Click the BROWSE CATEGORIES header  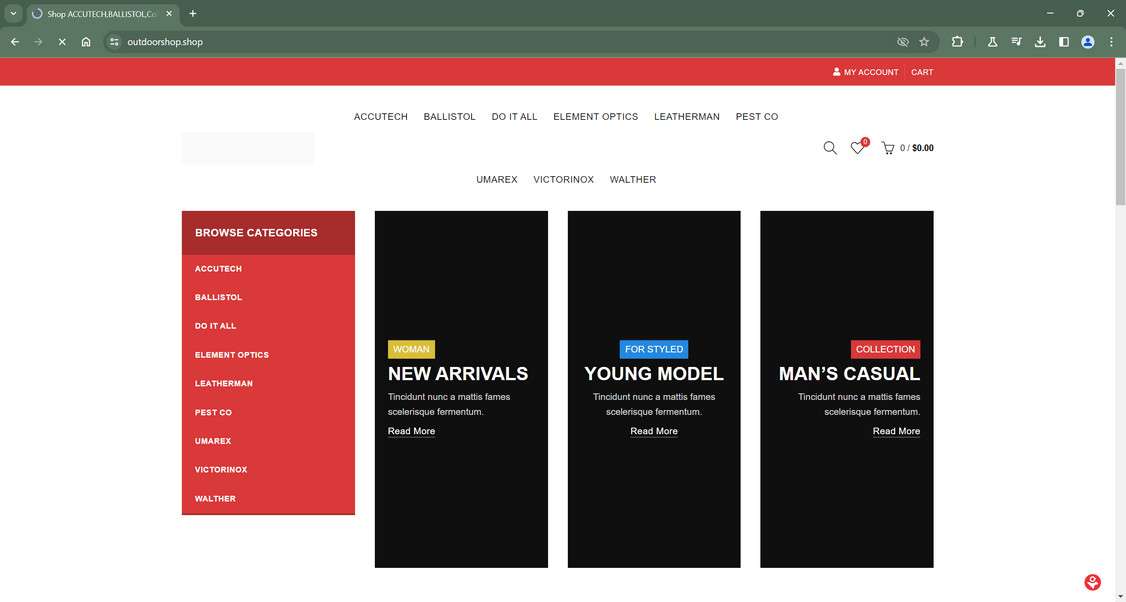coord(268,233)
